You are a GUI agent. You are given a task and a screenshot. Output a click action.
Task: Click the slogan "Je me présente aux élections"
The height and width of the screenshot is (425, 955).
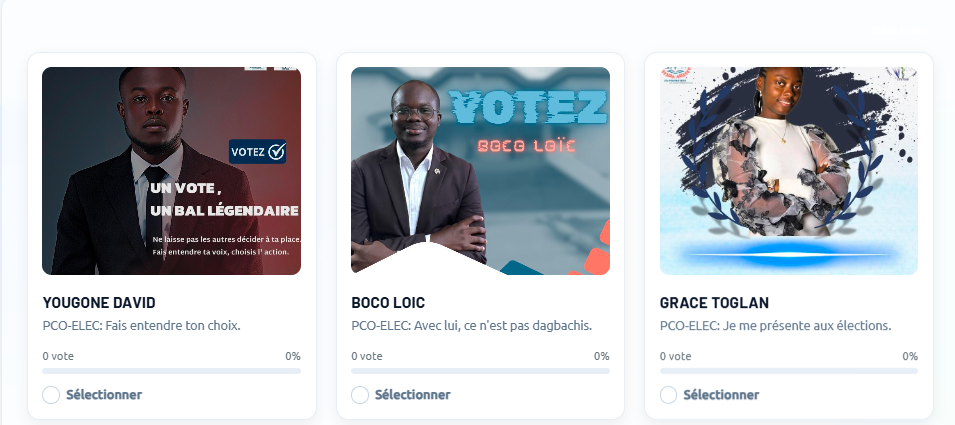point(807,326)
